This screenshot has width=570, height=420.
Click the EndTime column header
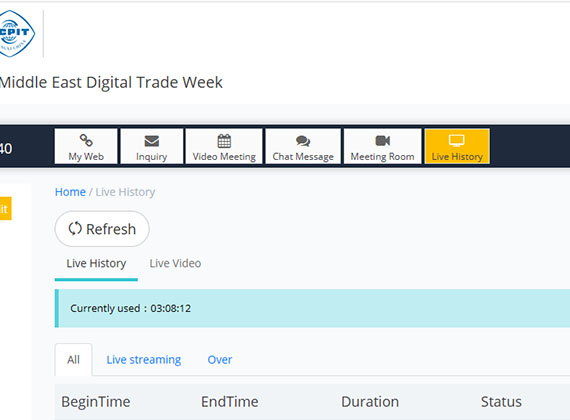click(230, 402)
